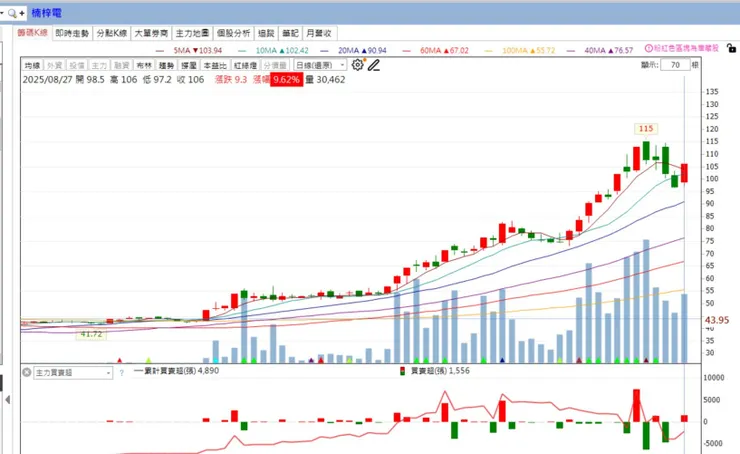Click 10MA value 102.42
Viewport: 740px width, 454px height.
pyautogui.click(x=296, y=50)
